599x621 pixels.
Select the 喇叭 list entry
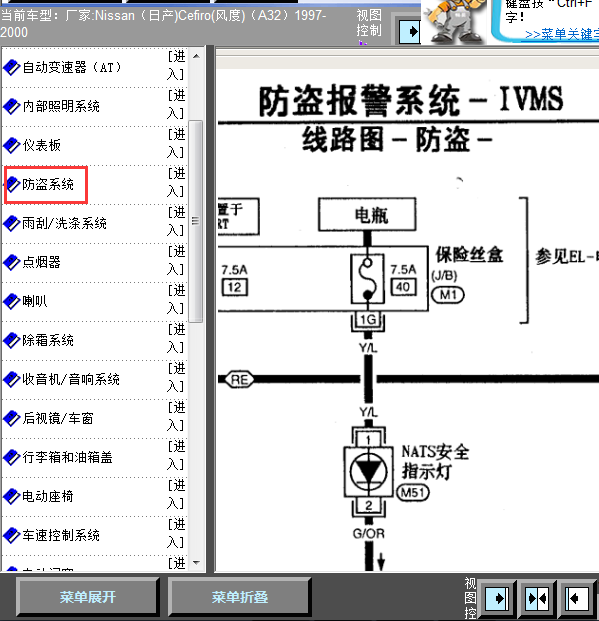tap(35, 301)
